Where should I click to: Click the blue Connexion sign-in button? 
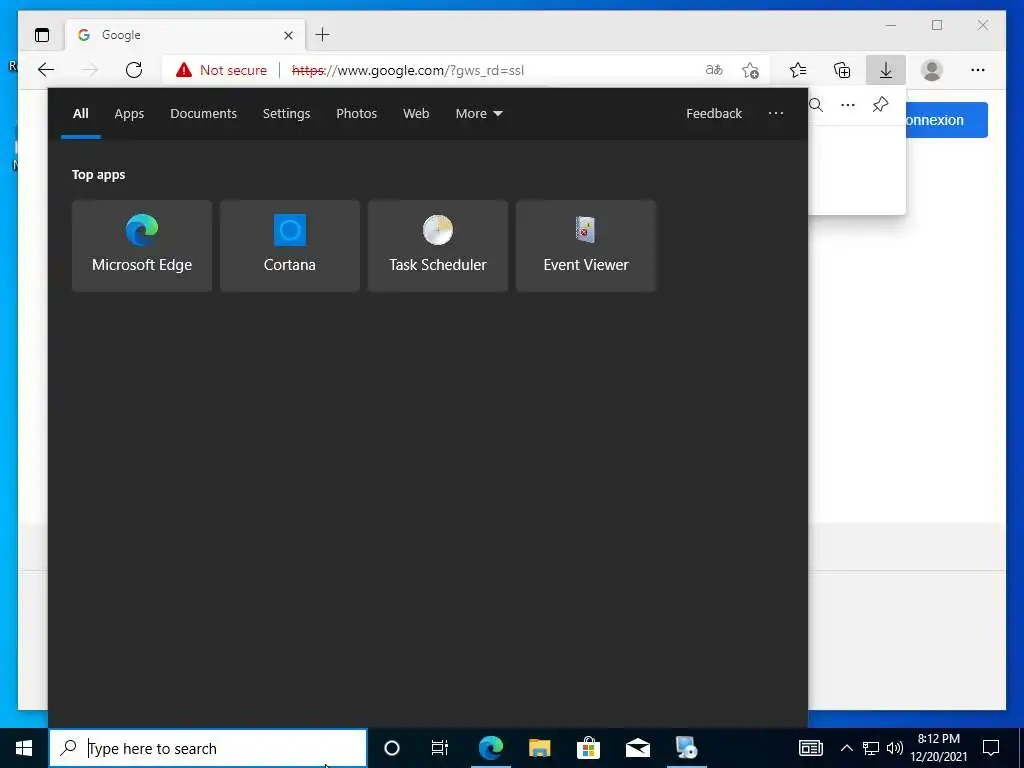tap(946, 120)
